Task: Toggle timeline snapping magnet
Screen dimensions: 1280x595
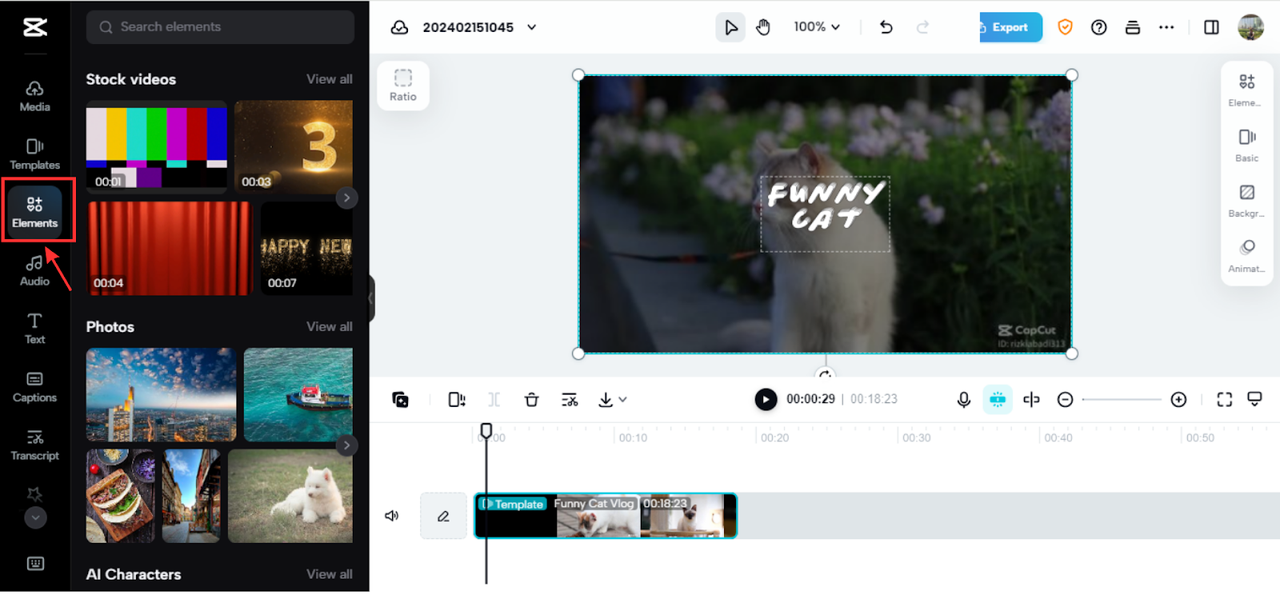Action: click(997, 399)
